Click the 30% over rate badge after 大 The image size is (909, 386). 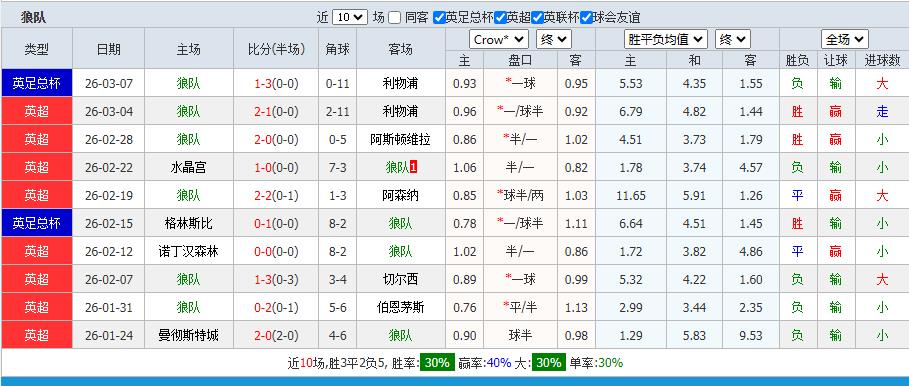(548, 363)
